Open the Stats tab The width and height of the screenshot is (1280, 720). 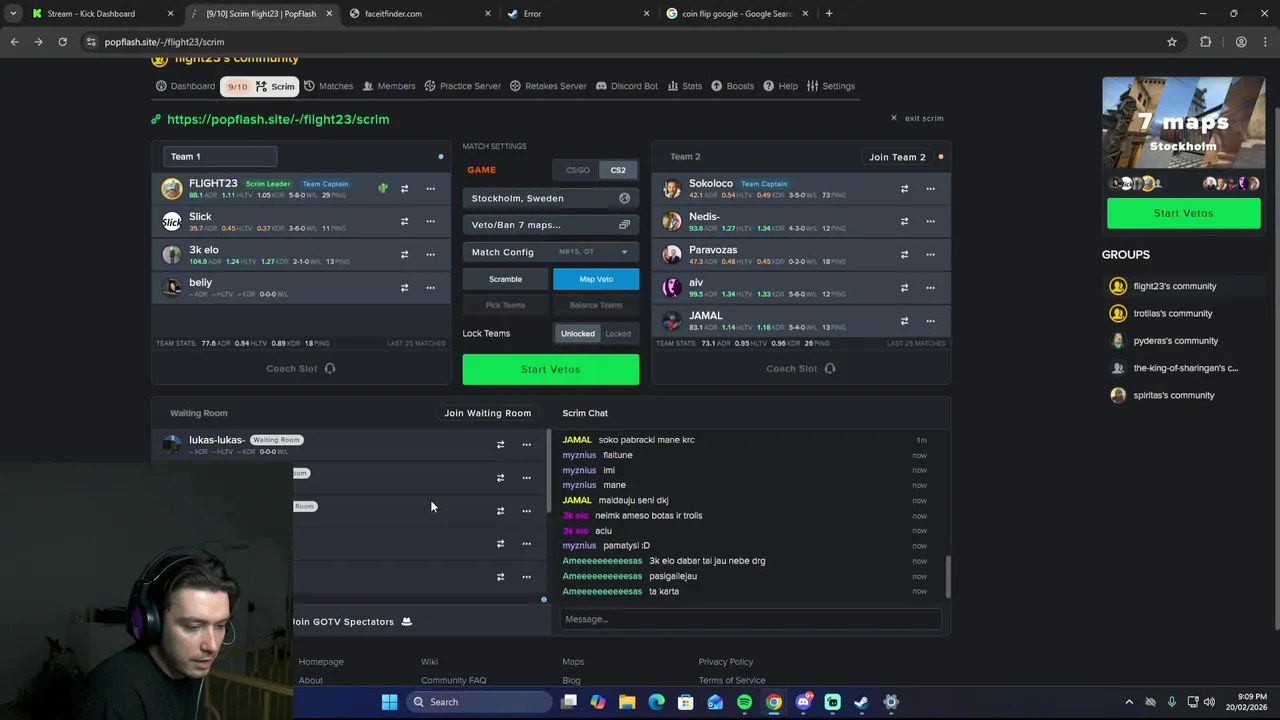pyautogui.click(x=685, y=86)
